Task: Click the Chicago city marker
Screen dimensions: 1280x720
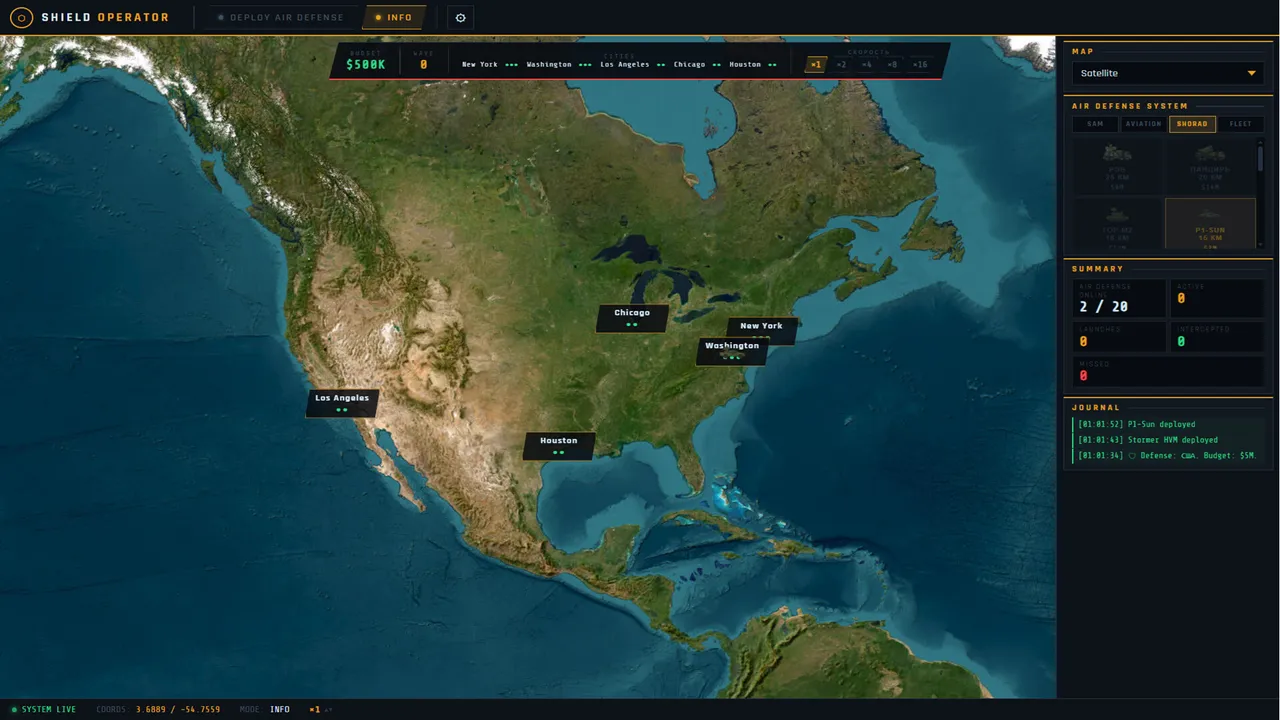Action: tap(632, 318)
